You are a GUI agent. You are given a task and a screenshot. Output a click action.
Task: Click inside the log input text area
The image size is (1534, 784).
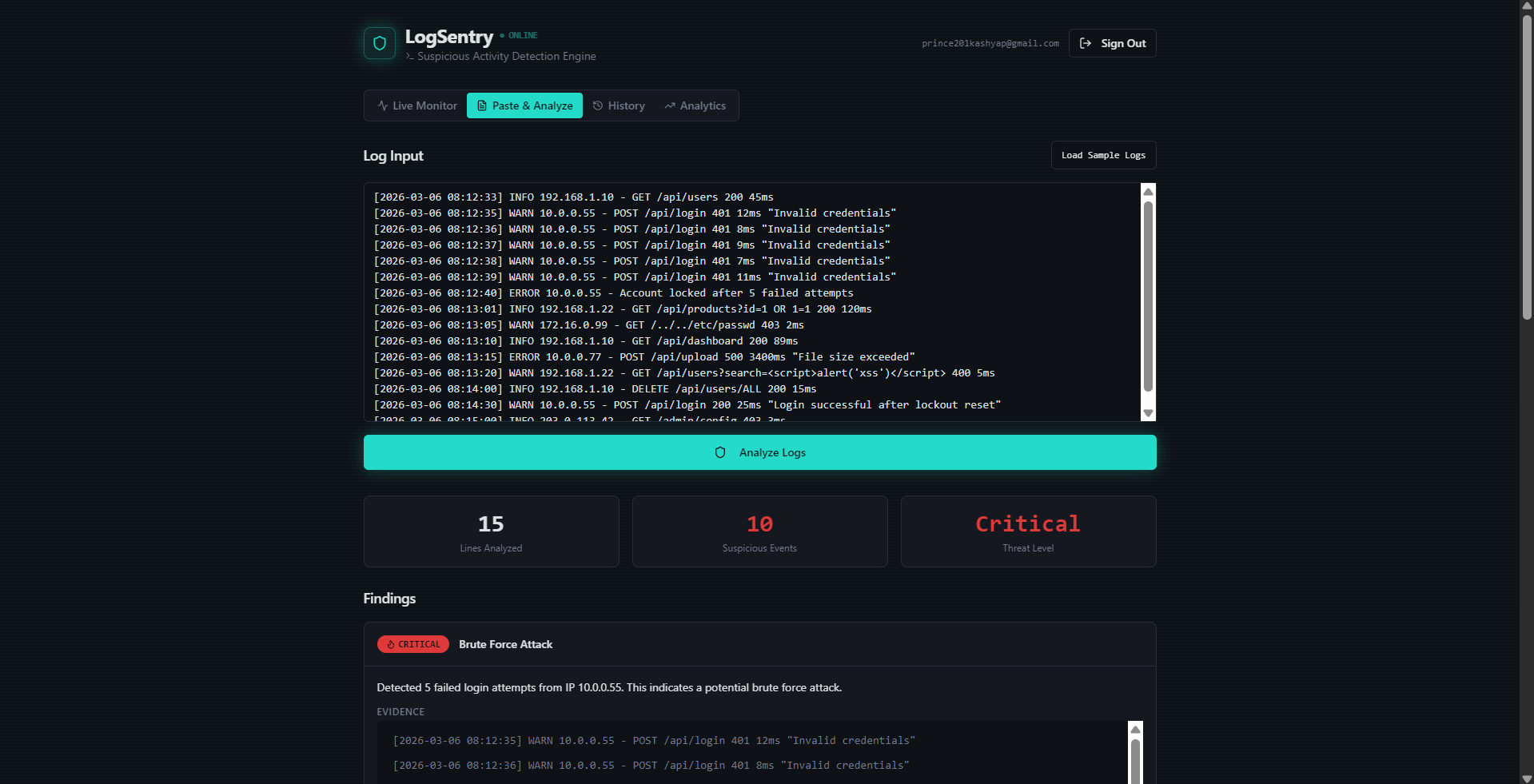[753, 302]
